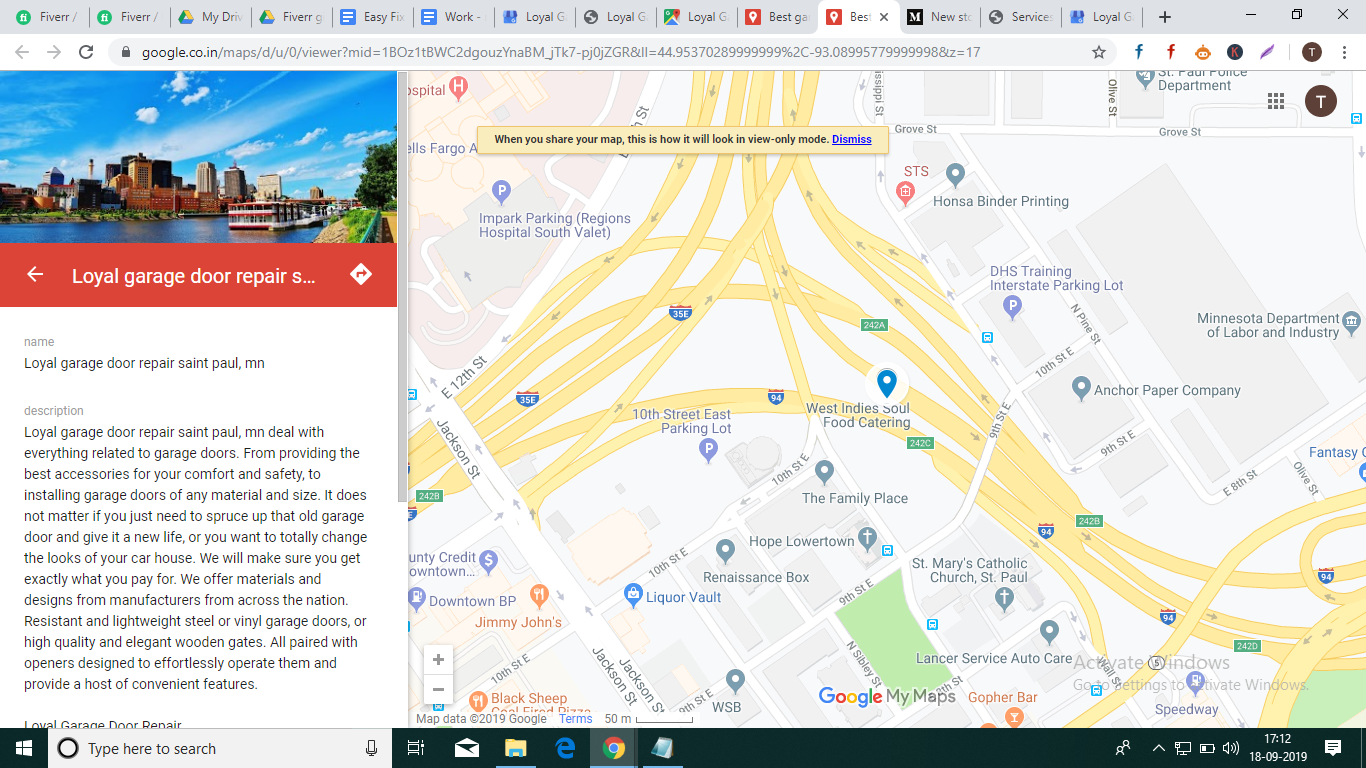Show hidden system tray icons
This screenshot has width=1366, height=768.
(x=1158, y=748)
